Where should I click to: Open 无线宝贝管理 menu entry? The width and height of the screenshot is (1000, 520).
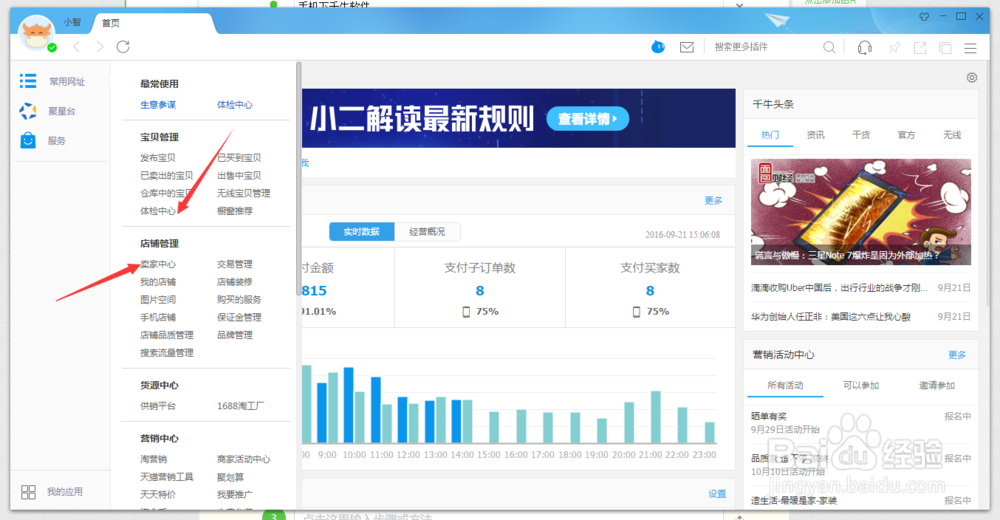tap(244, 193)
